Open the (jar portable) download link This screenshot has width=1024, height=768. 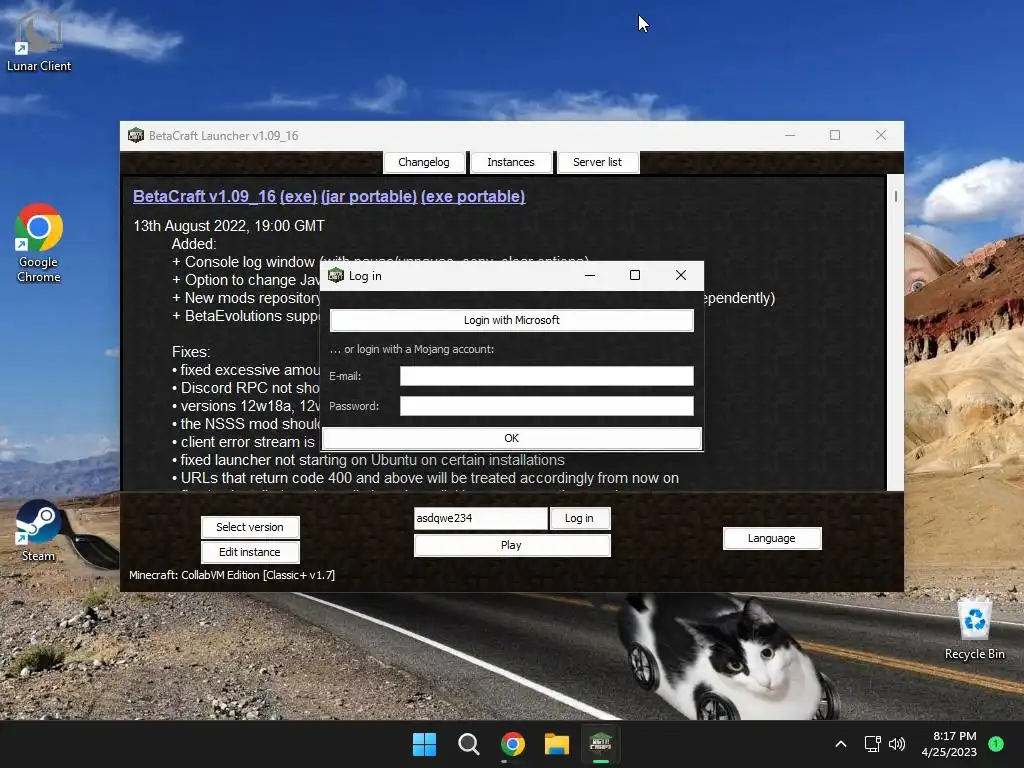[x=369, y=197]
